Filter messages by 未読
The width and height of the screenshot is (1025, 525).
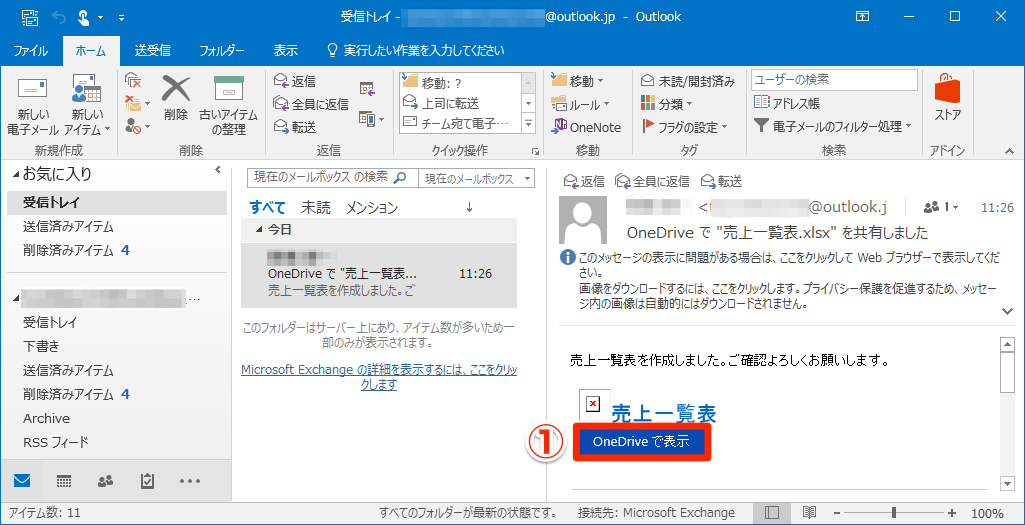pyautogui.click(x=316, y=208)
